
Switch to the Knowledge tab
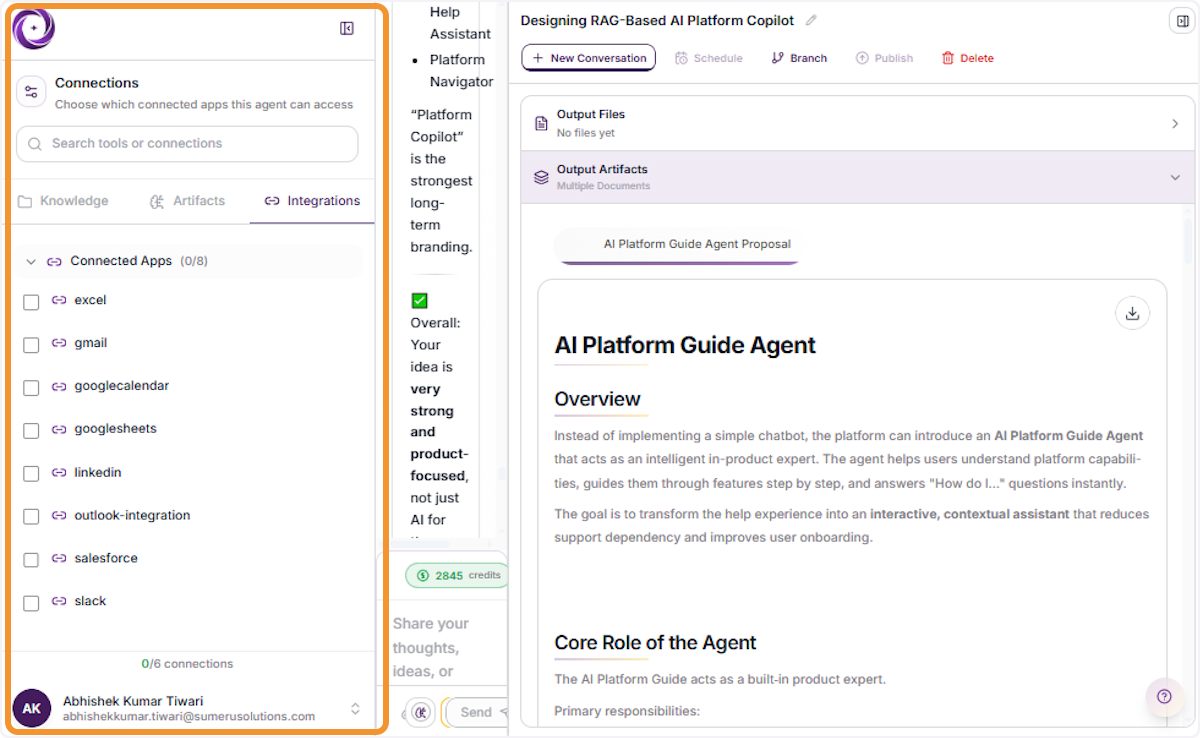63,201
